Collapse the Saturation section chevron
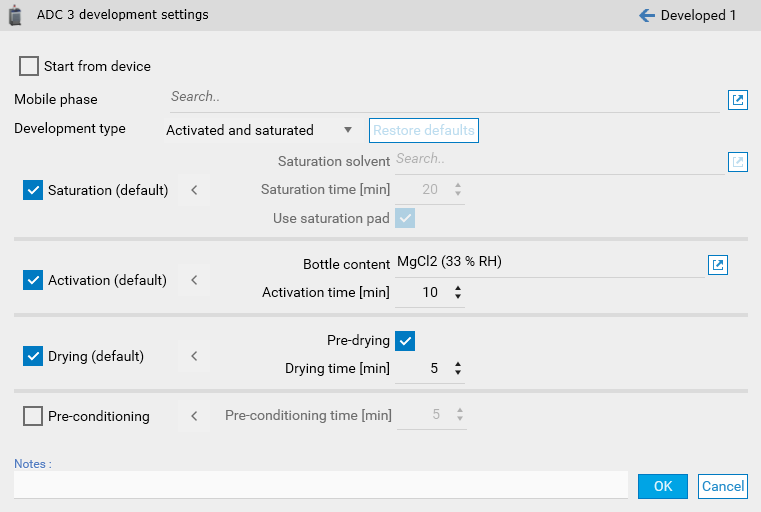Screen dimensions: 761x512 click(194, 190)
